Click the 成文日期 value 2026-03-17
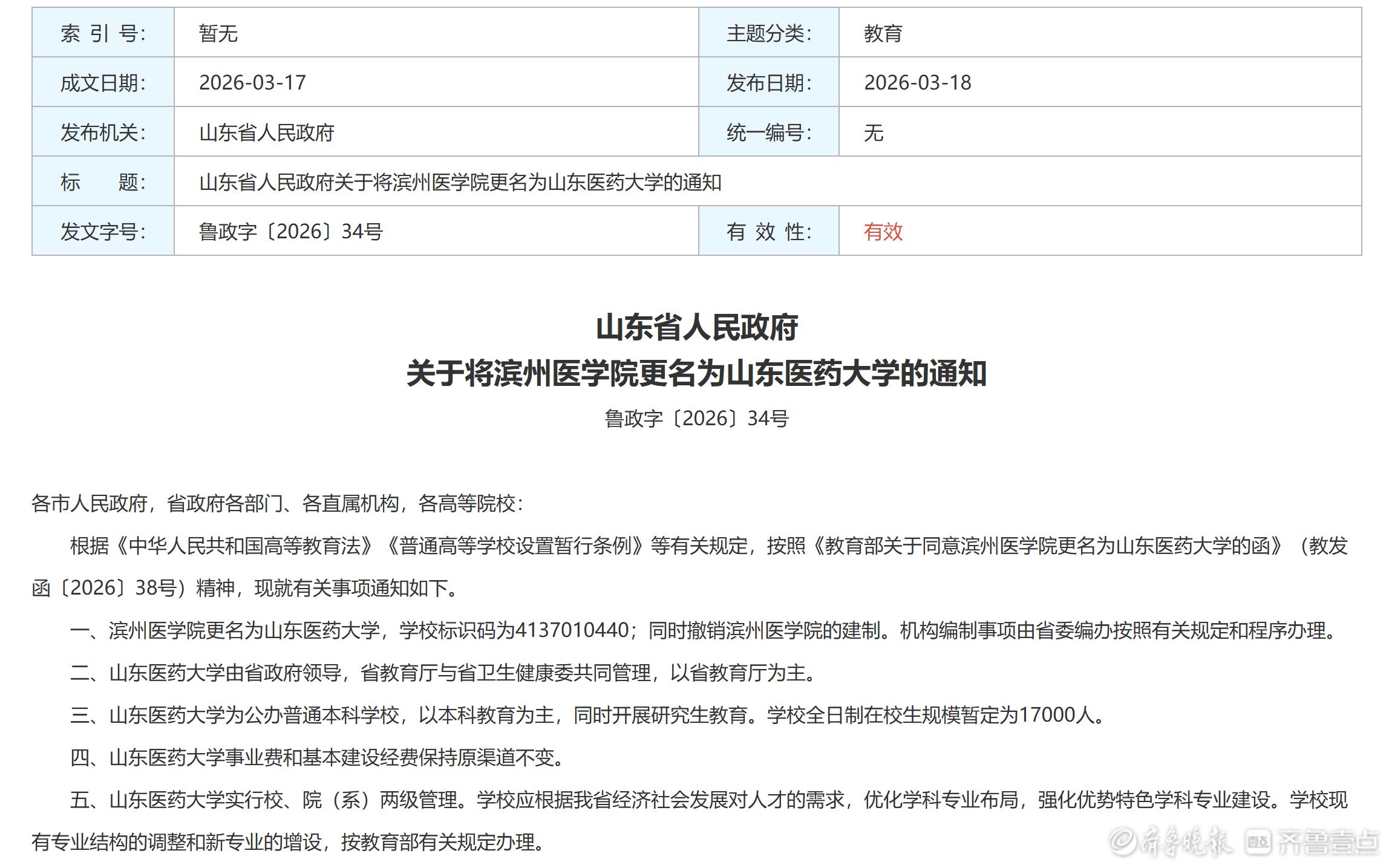The height and width of the screenshot is (868, 1389). pos(252,83)
